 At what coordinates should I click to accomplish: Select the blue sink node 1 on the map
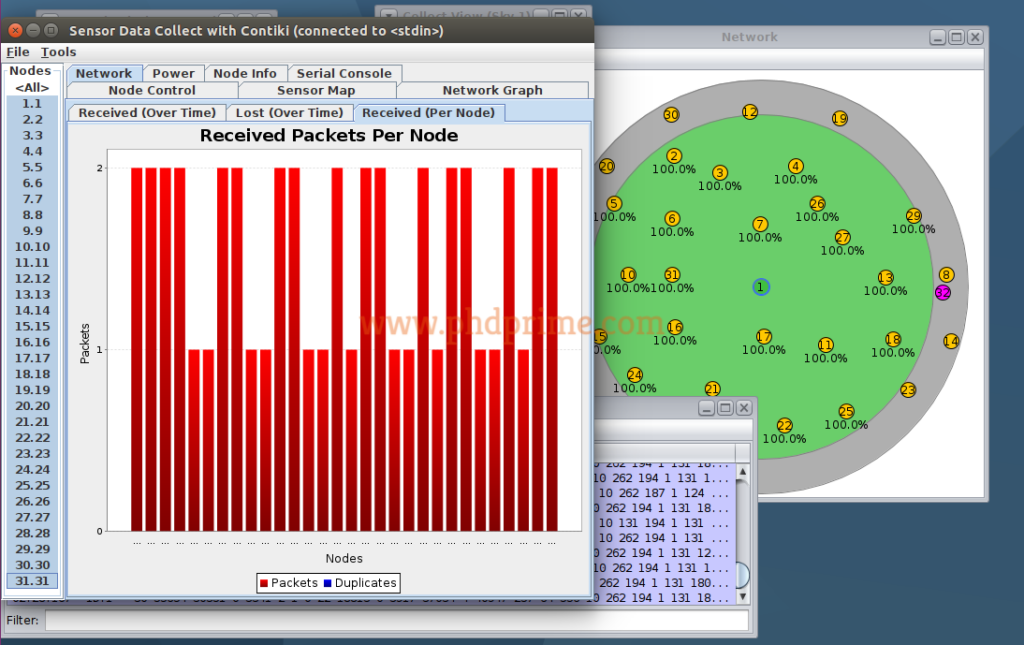coord(761,287)
